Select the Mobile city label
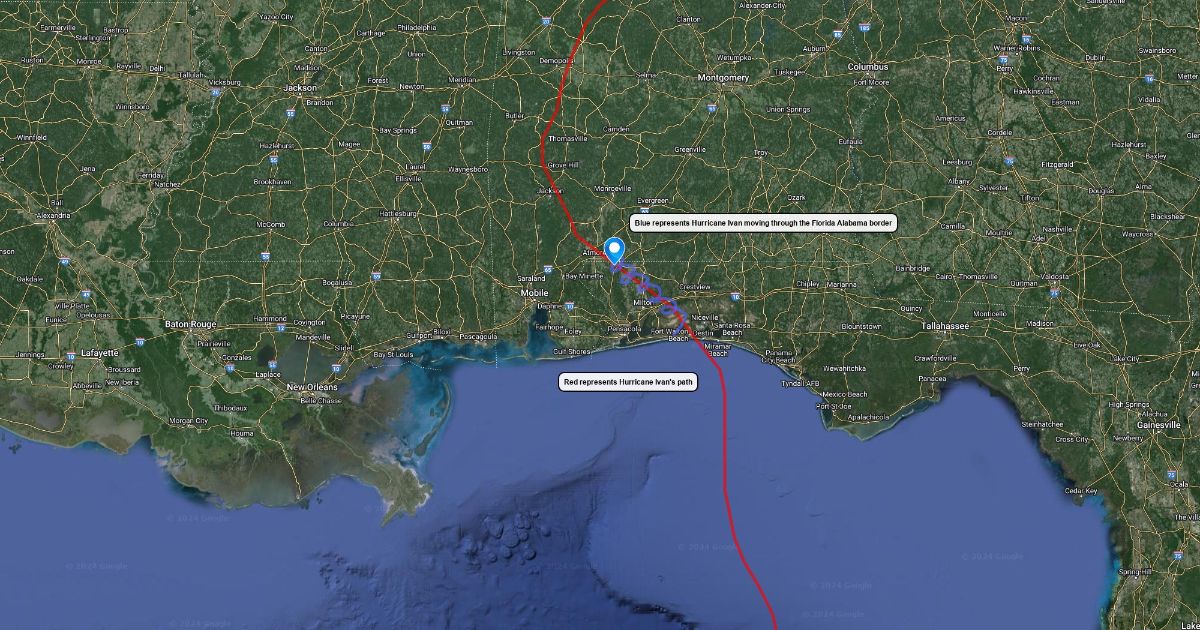The image size is (1200, 630). (x=534, y=292)
